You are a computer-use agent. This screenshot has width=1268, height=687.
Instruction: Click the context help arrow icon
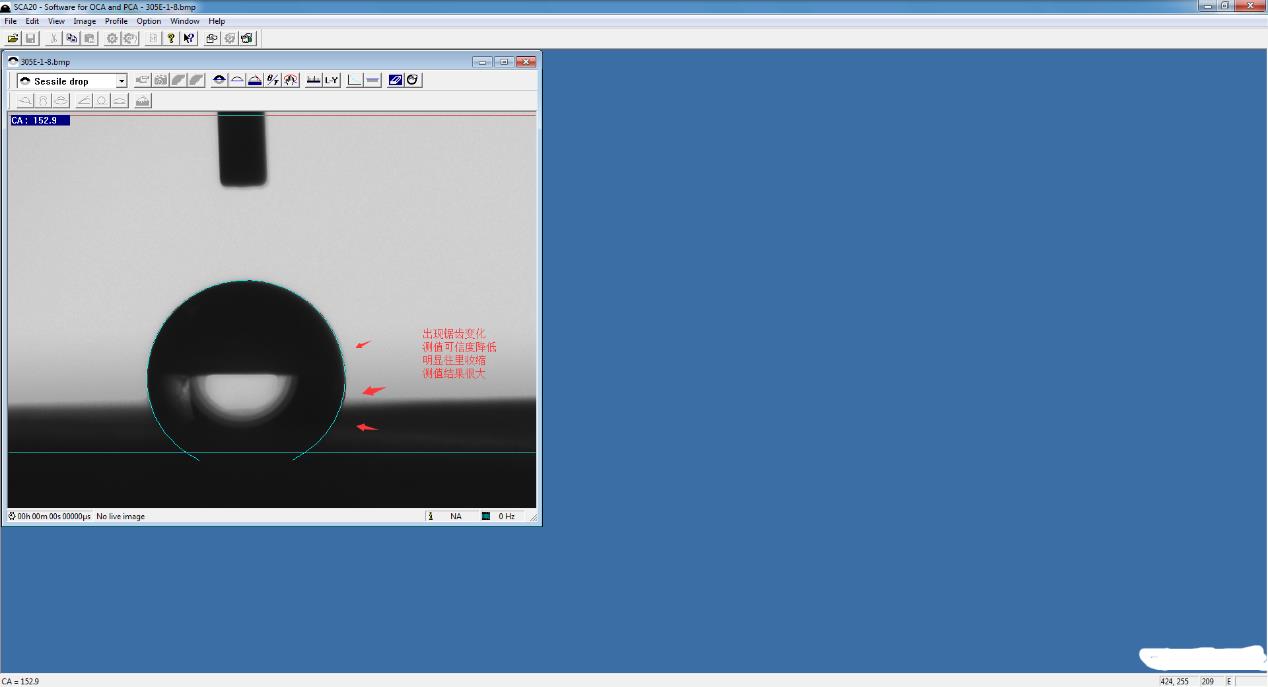pyautogui.click(x=189, y=38)
